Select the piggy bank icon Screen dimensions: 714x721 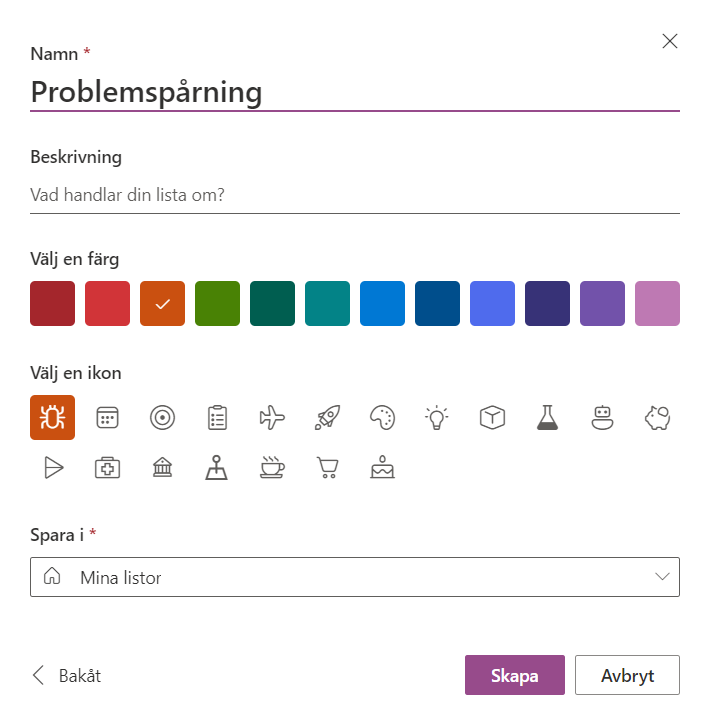[x=657, y=418]
